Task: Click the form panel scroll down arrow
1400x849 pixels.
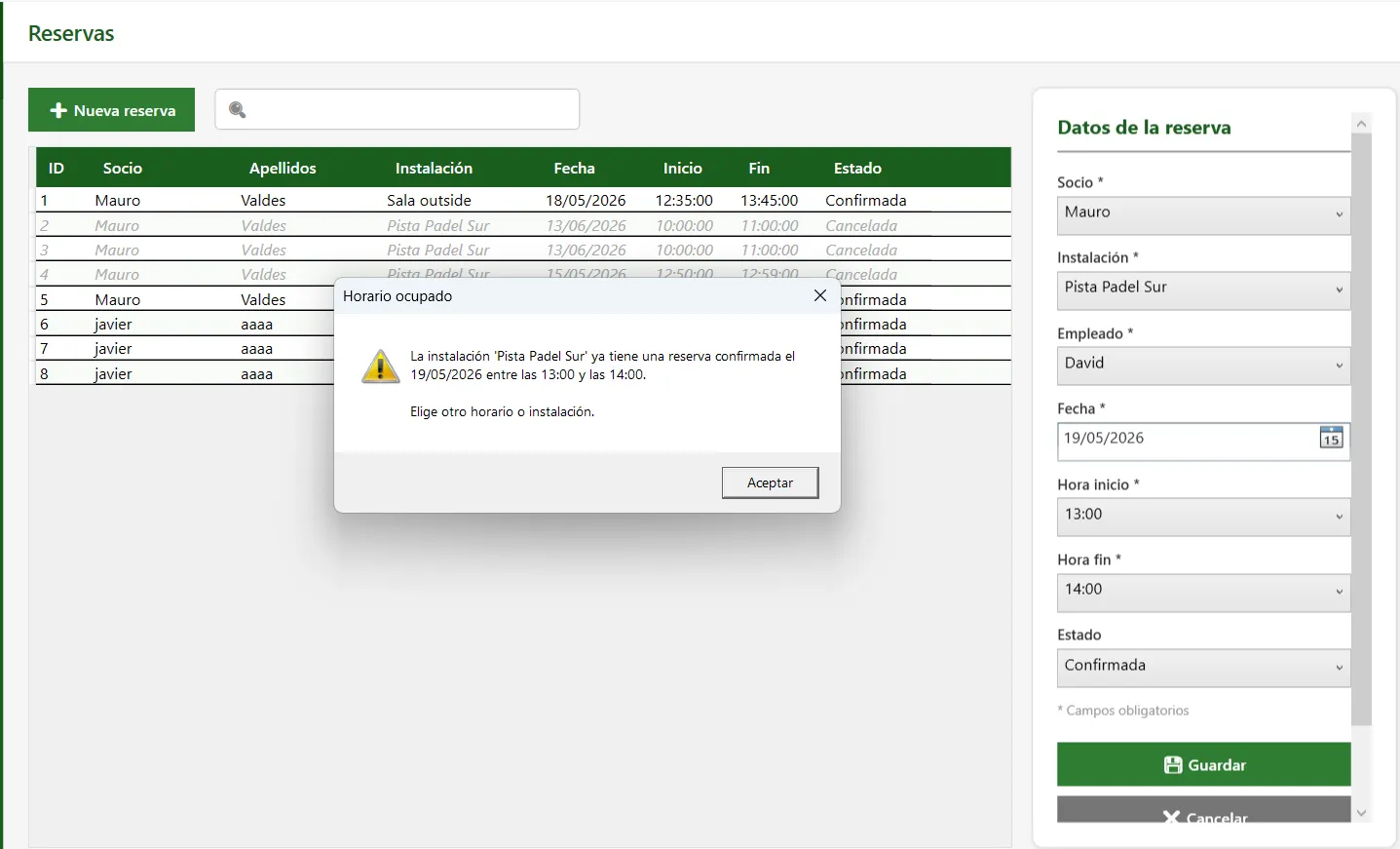Action: pyautogui.click(x=1362, y=812)
